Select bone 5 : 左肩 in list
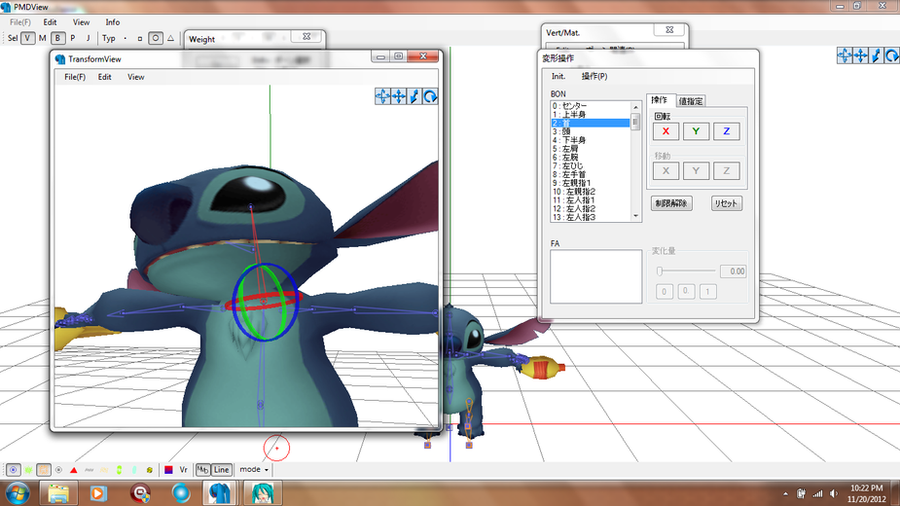This screenshot has height=506, width=900. [x=590, y=149]
